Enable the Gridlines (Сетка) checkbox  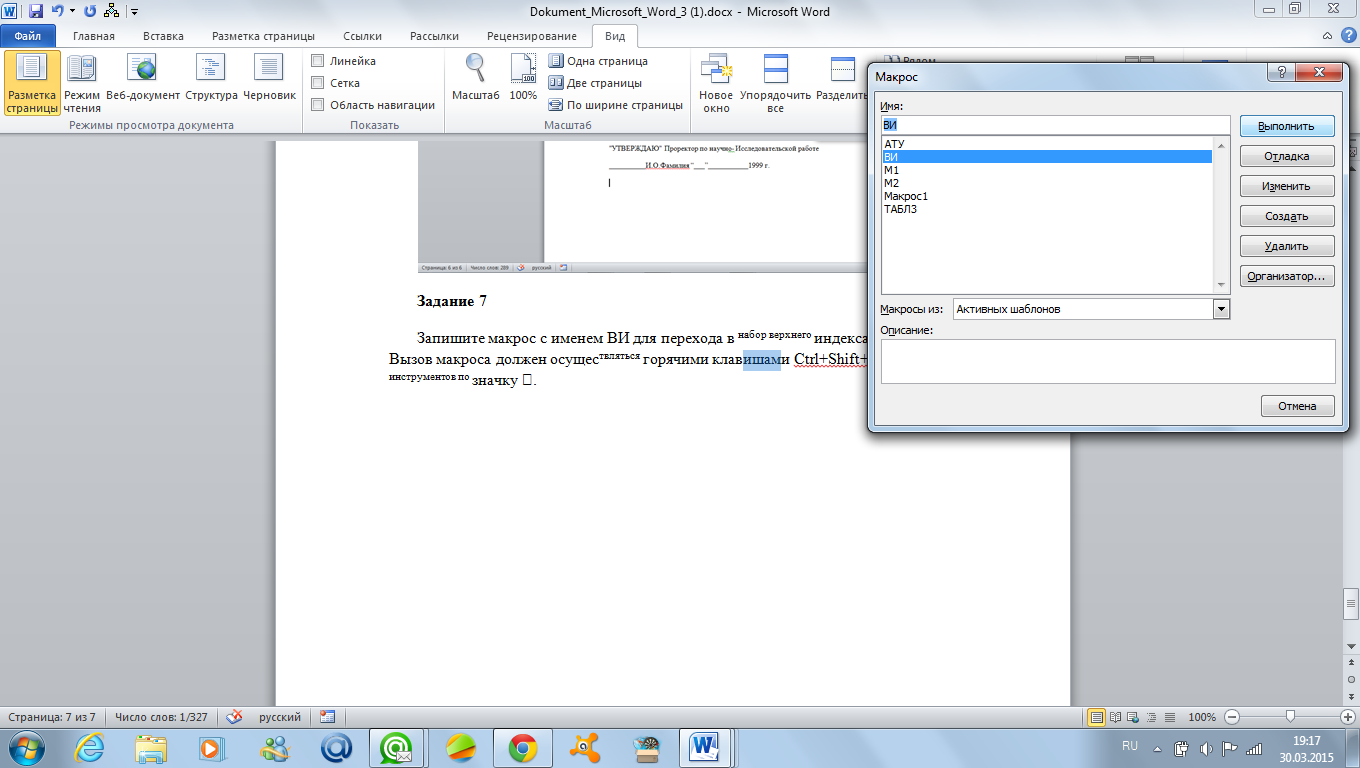tap(318, 83)
